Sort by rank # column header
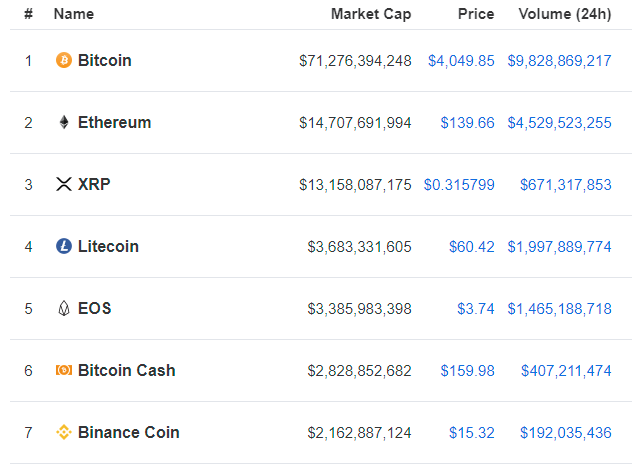 point(28,14)
